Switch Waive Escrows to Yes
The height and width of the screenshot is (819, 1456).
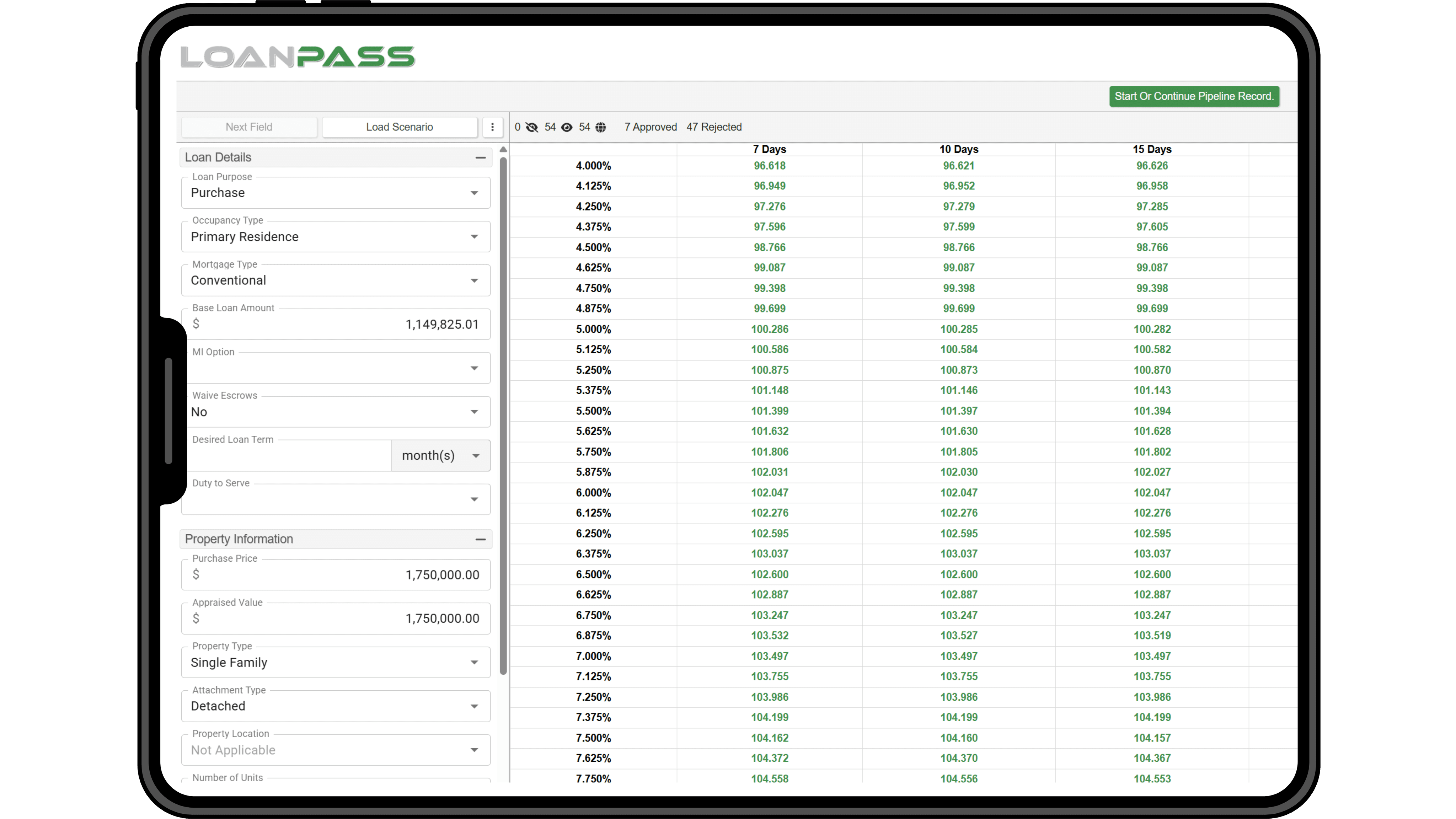point(474,412)
